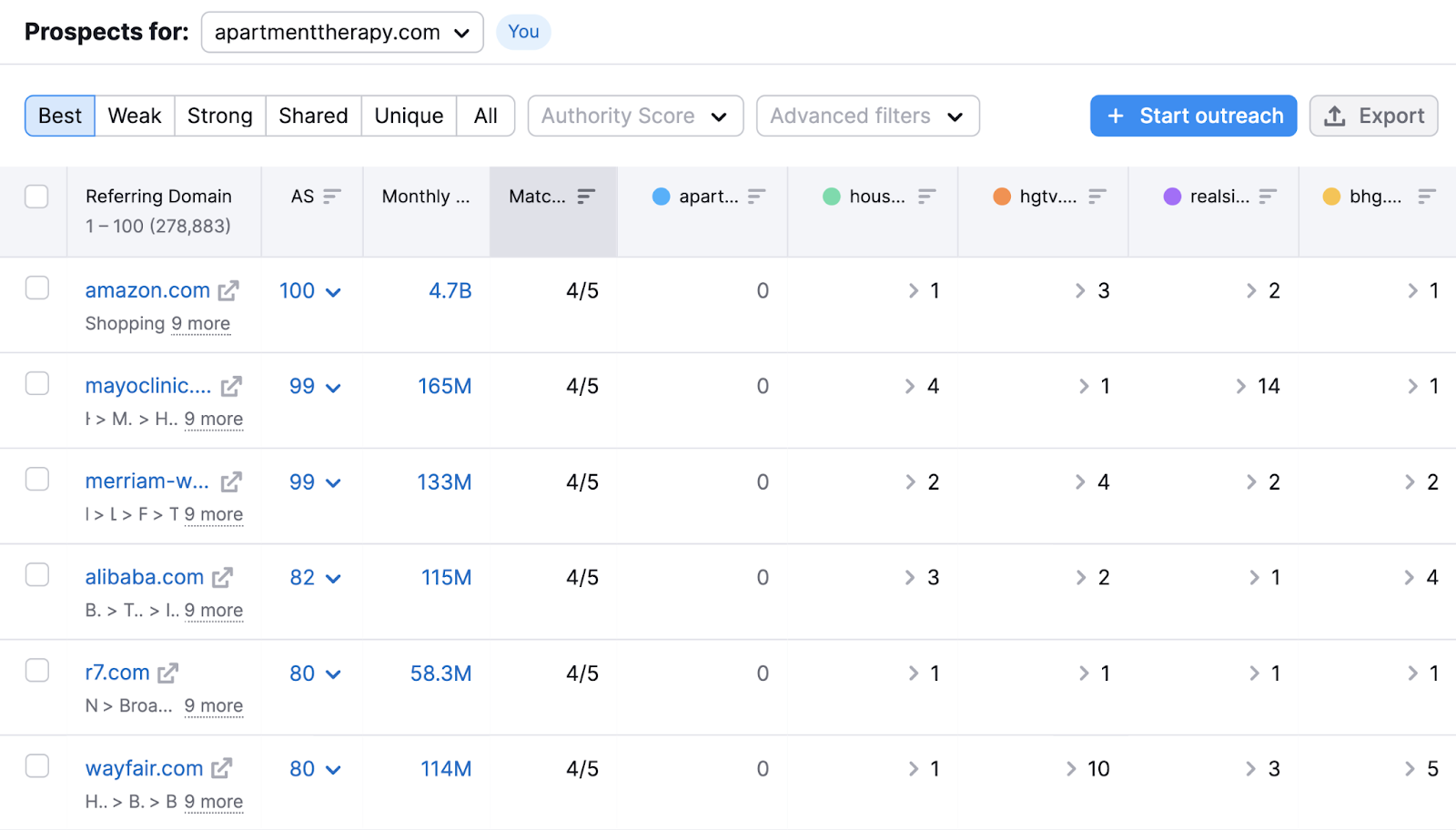This screenshot has width=1456, height=830.
Task: Open r7.com external link icon
Action: point(168,673)
